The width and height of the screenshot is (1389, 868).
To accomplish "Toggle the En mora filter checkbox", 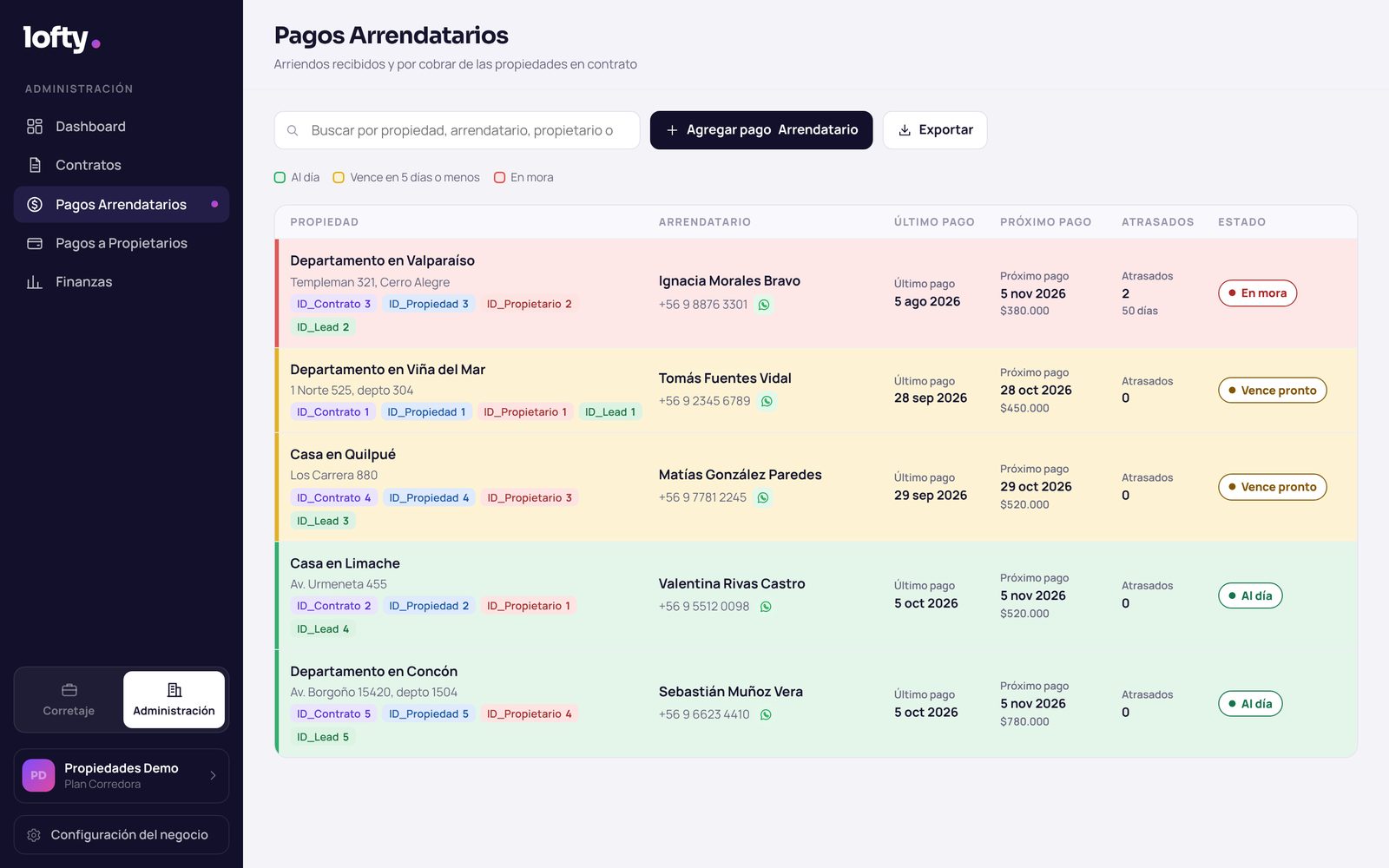I will (x=499, y=177).
